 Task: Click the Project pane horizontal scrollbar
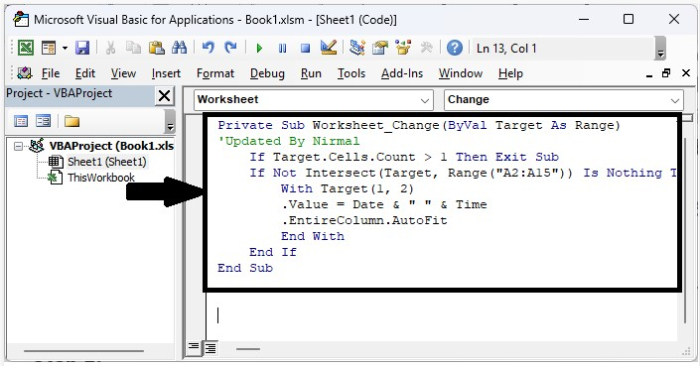(84, 351)
